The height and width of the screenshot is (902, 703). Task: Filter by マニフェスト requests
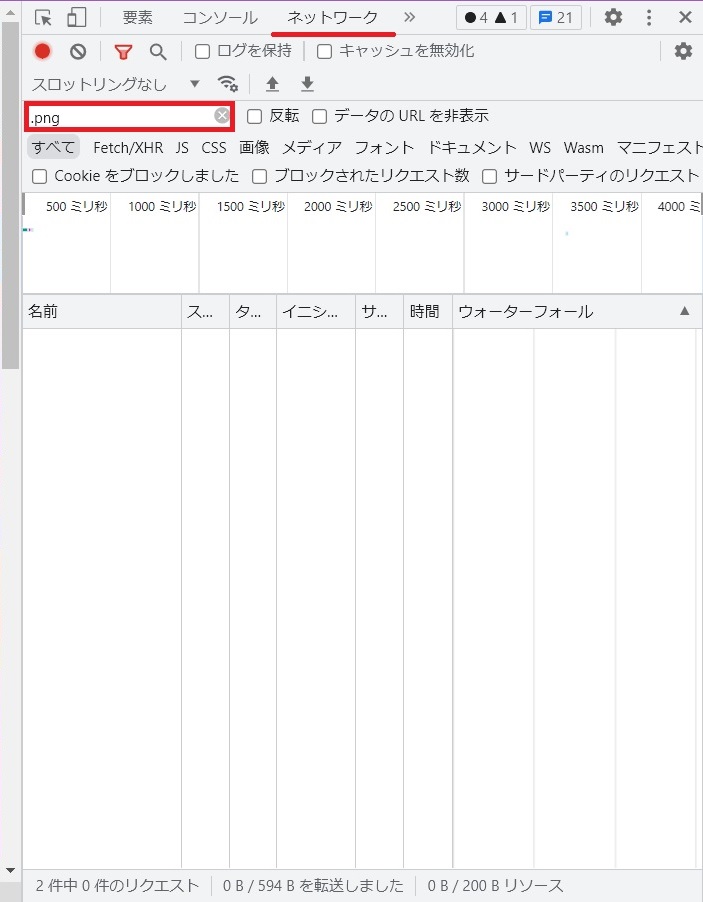coord(659,148)
